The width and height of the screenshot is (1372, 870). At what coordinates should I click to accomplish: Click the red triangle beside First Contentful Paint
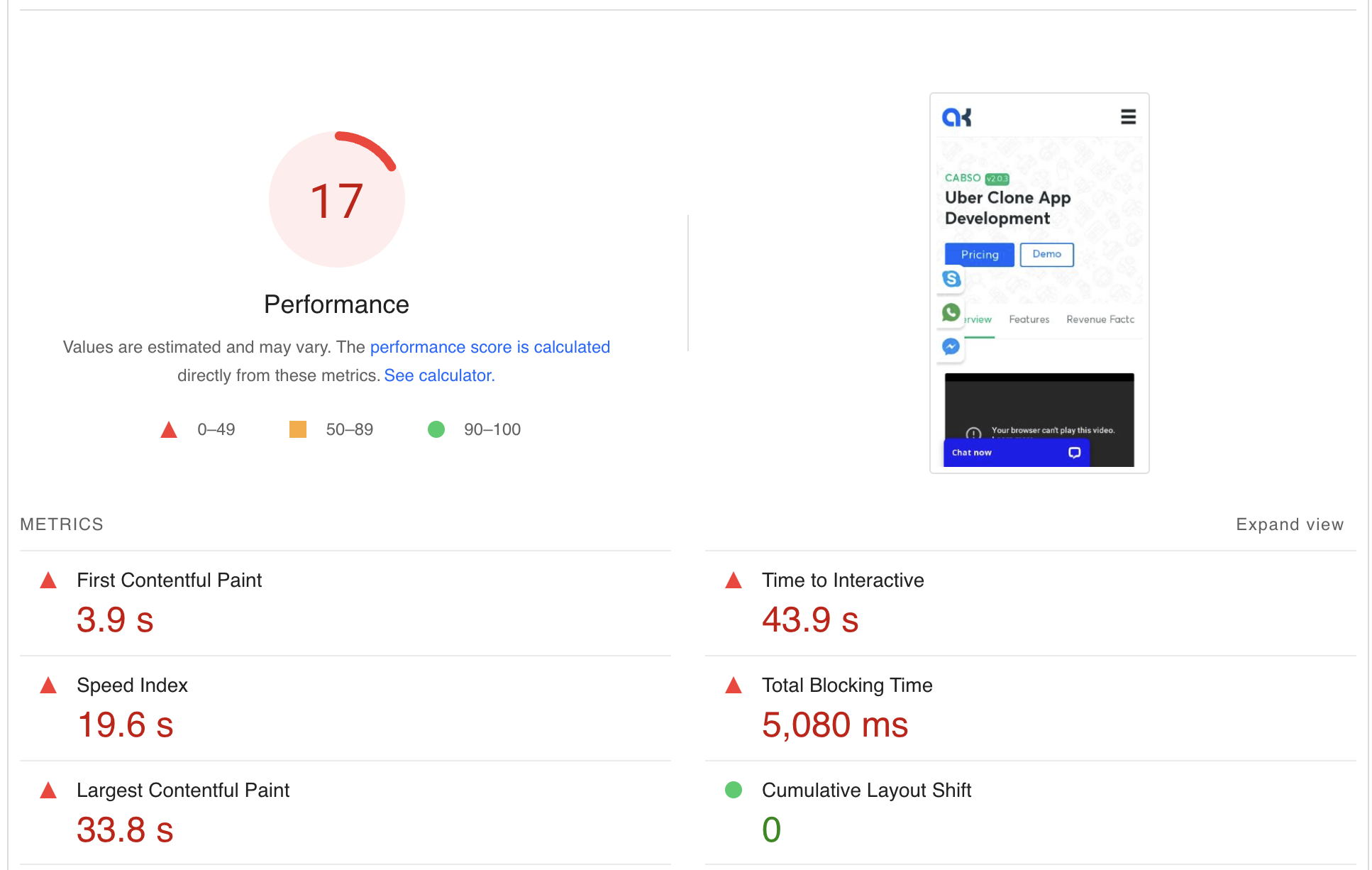48,581
